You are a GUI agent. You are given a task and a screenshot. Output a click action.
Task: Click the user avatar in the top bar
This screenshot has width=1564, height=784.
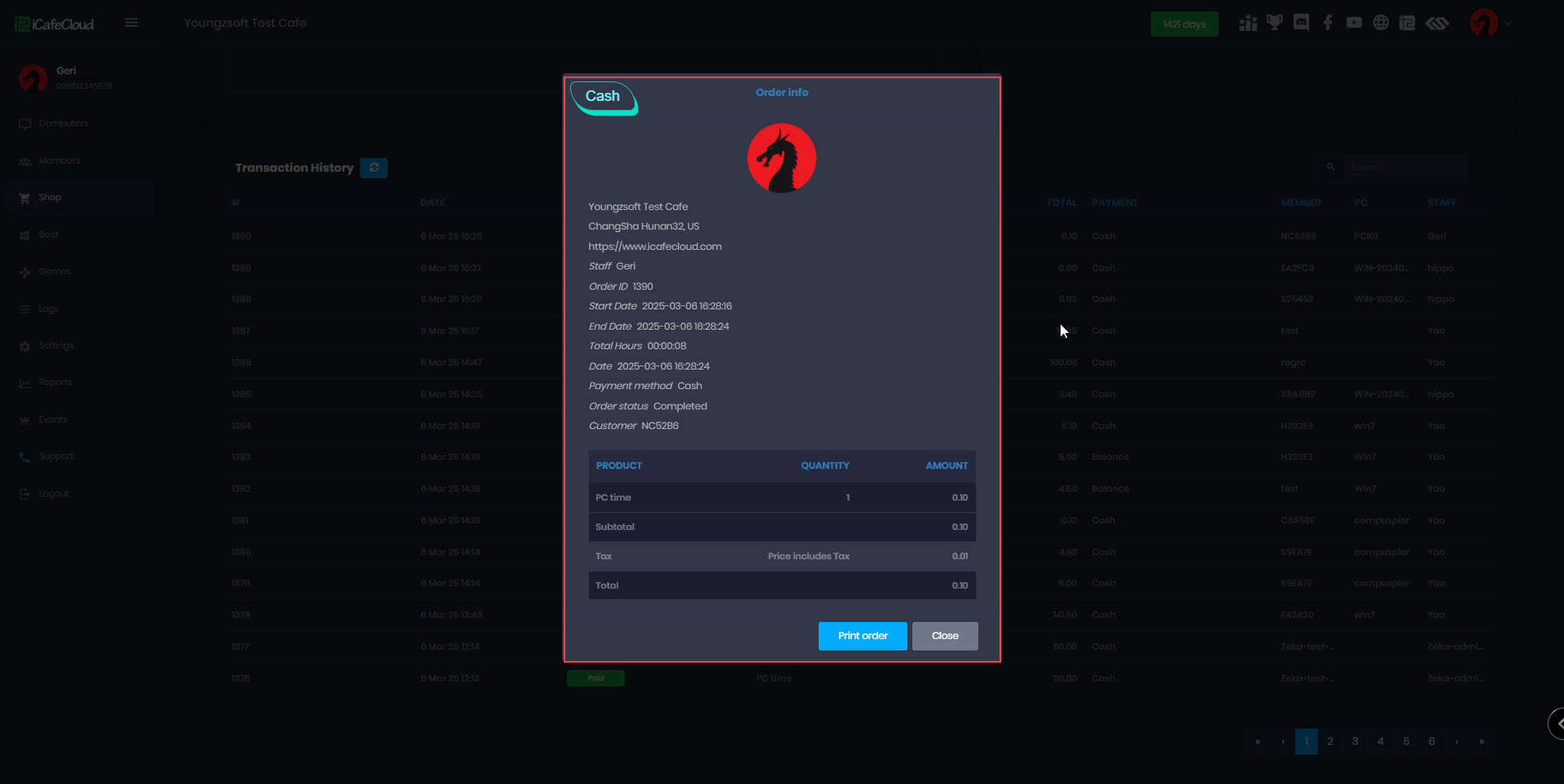tap(1483, 23)
